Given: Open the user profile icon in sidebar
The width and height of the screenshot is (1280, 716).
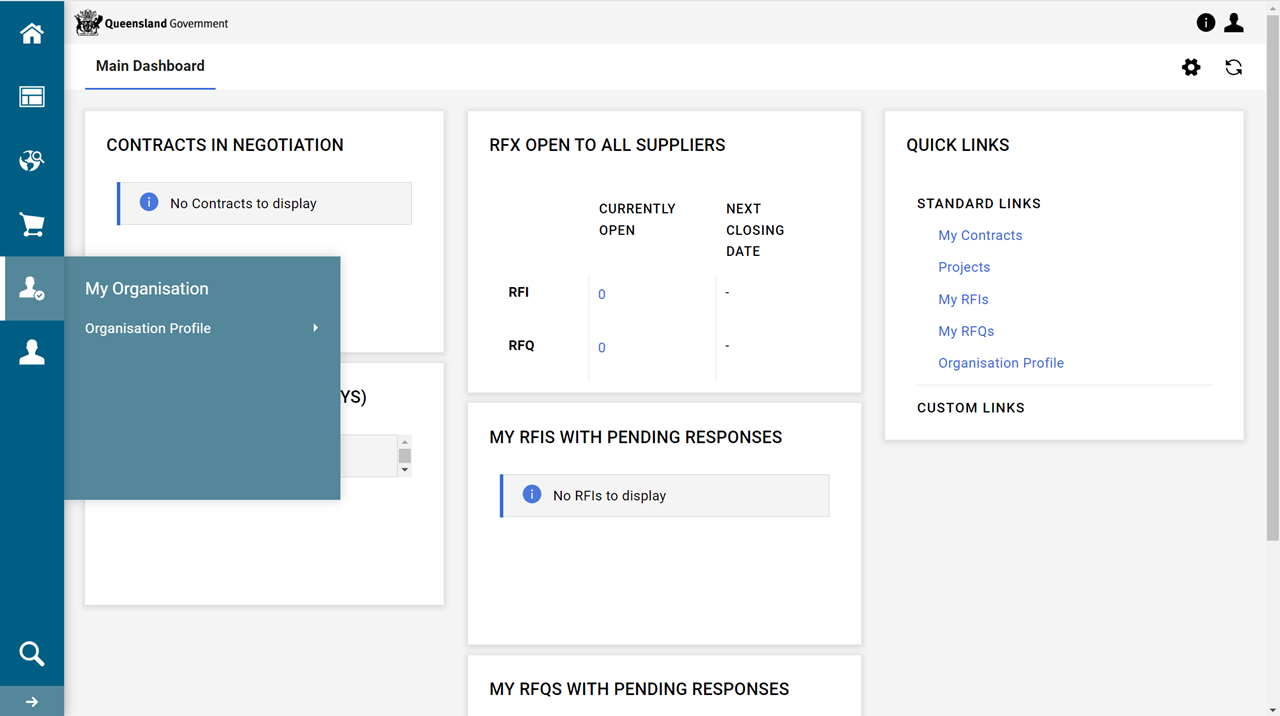Looking at the screenshot, I should [32, 352].
